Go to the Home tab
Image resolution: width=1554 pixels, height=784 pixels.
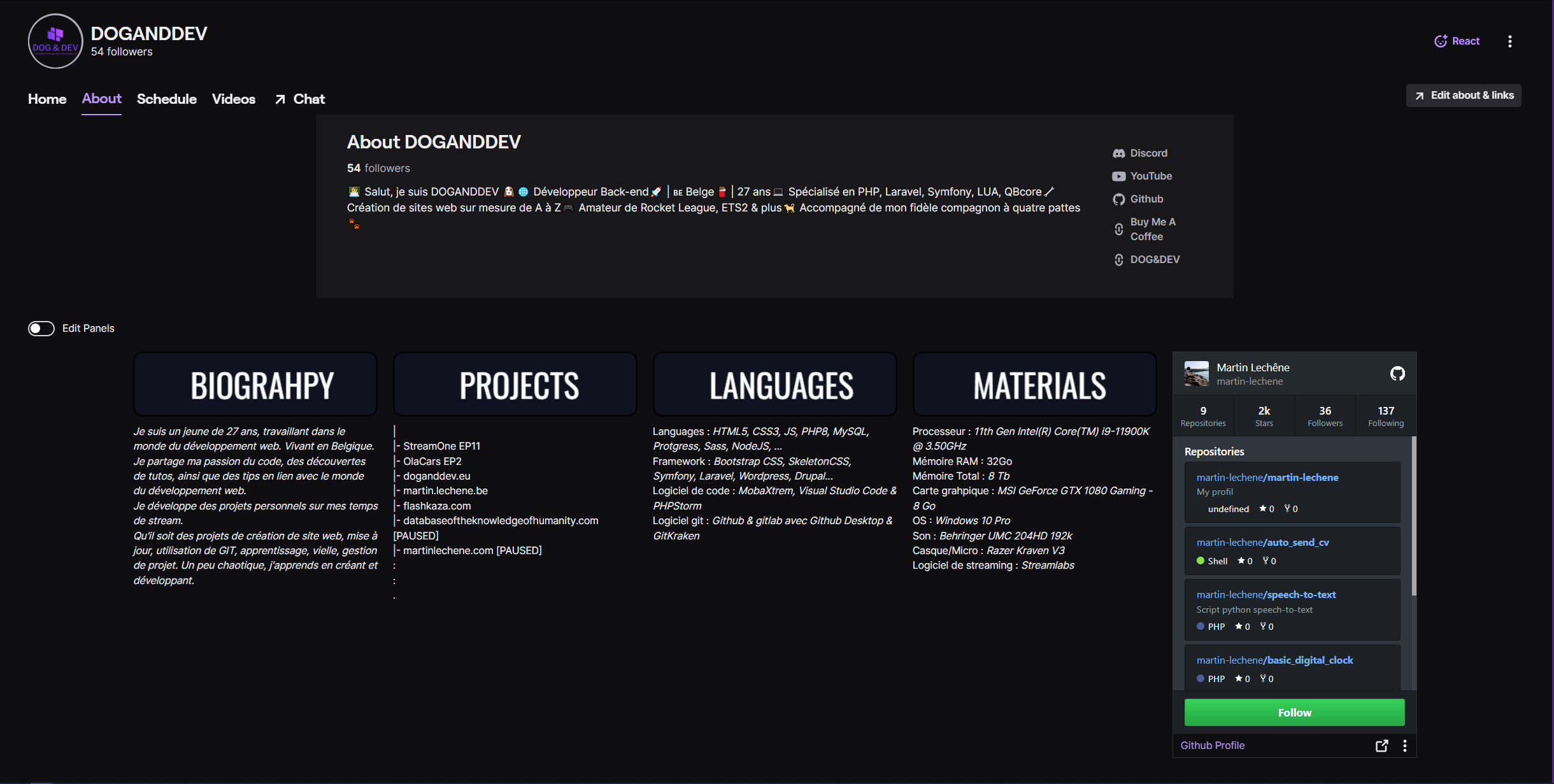47,99
